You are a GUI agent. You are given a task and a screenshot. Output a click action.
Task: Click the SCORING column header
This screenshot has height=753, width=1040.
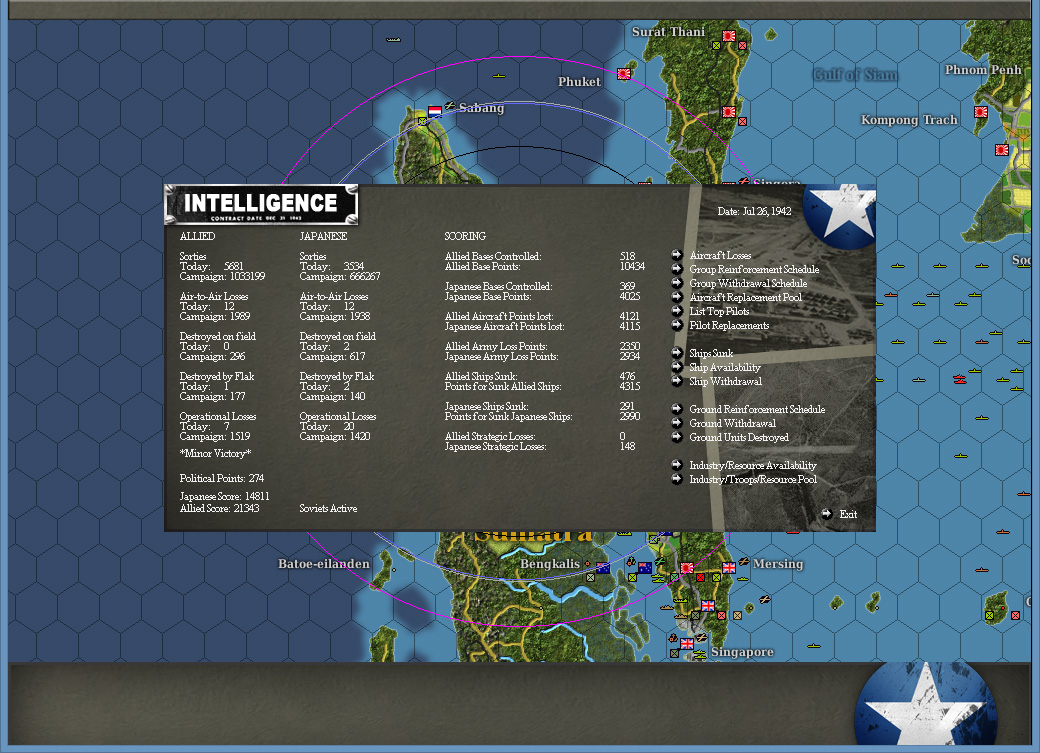click(x=465, y=236)
